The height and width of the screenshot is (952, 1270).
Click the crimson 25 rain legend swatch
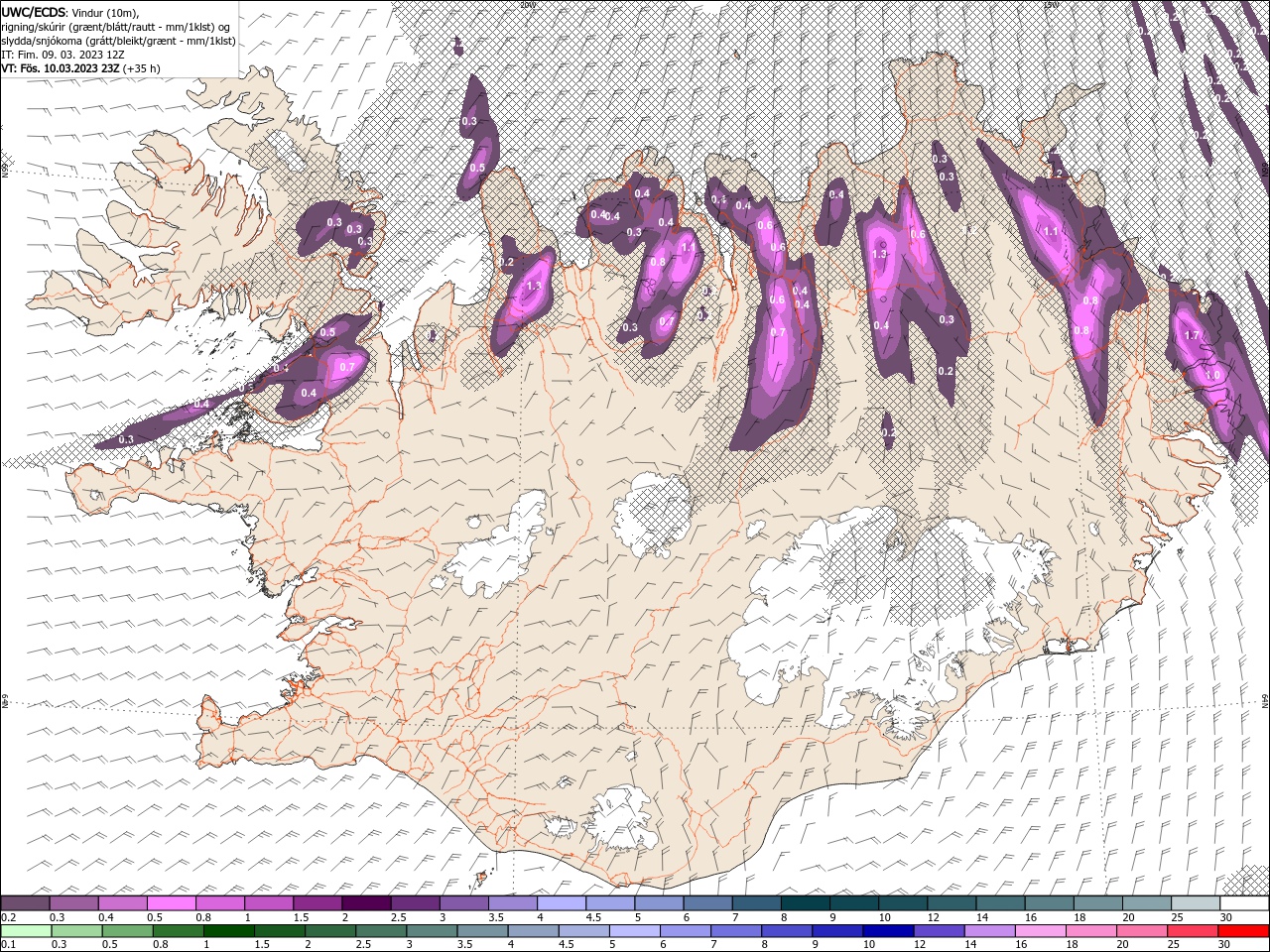(1193, 930)
